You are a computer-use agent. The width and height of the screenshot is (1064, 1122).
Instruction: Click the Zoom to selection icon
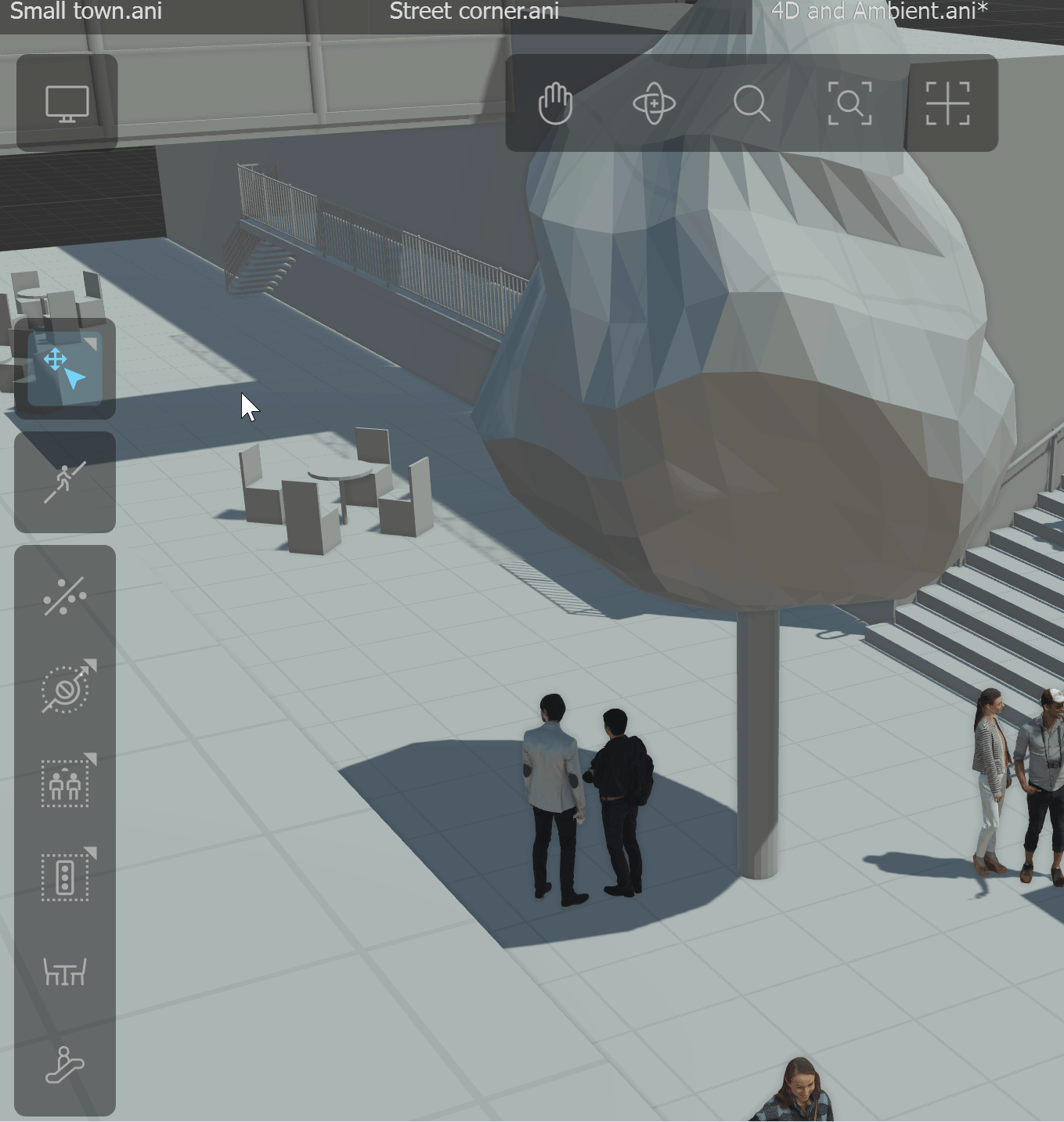click(849, 103)
